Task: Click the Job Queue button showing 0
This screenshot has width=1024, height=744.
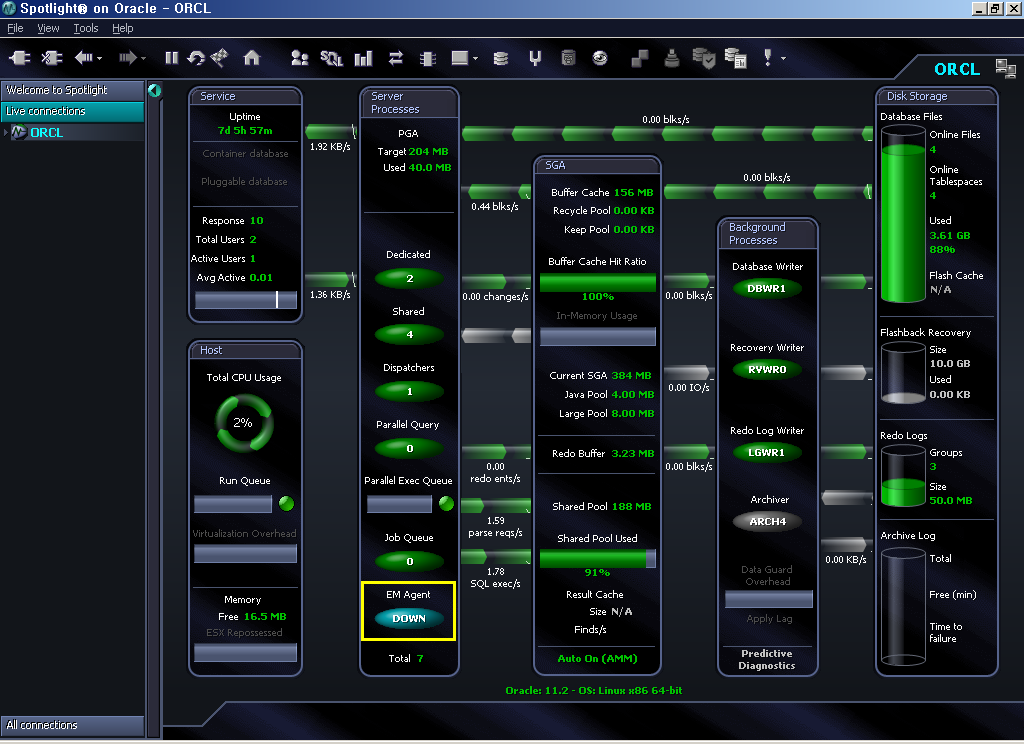Action: [409, 561]
